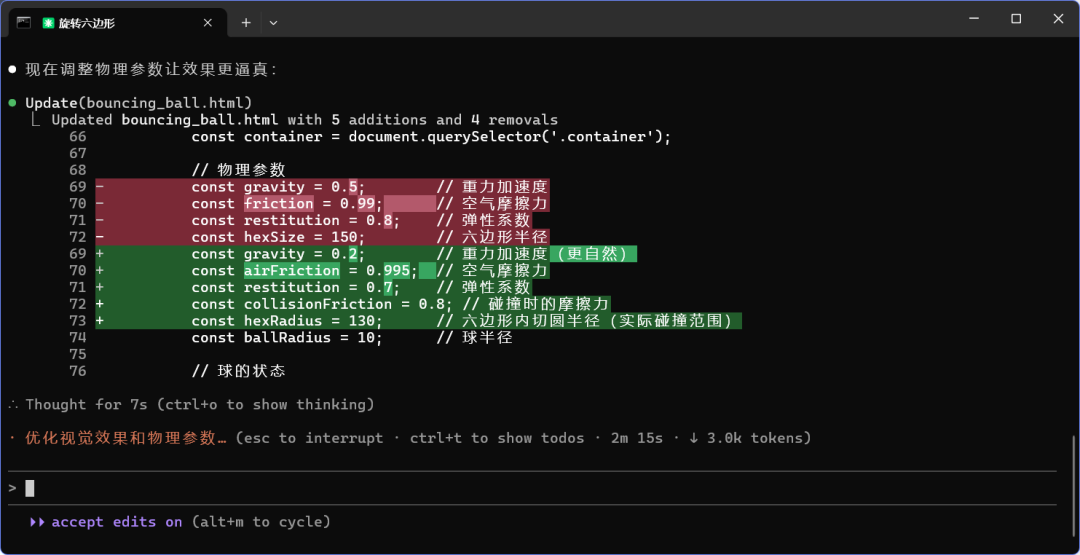This screenshot has width=1080, height=555.
Task: Expand the new tab profile dropdown chevron
Action: point(273,22)
